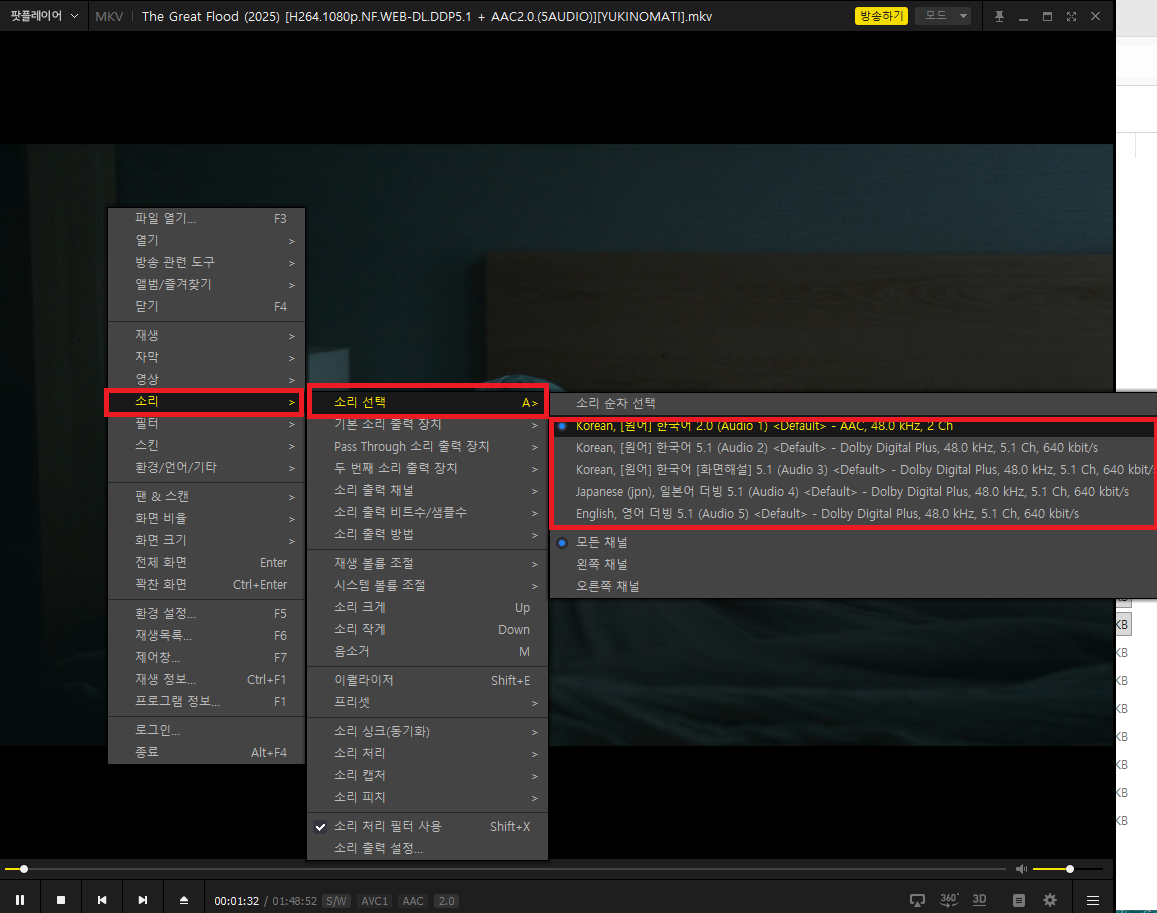This screenshot has height=913, width=1157.
Task: Open the screen cast icon in bottom bar
Action: click(x=917, y=900)
